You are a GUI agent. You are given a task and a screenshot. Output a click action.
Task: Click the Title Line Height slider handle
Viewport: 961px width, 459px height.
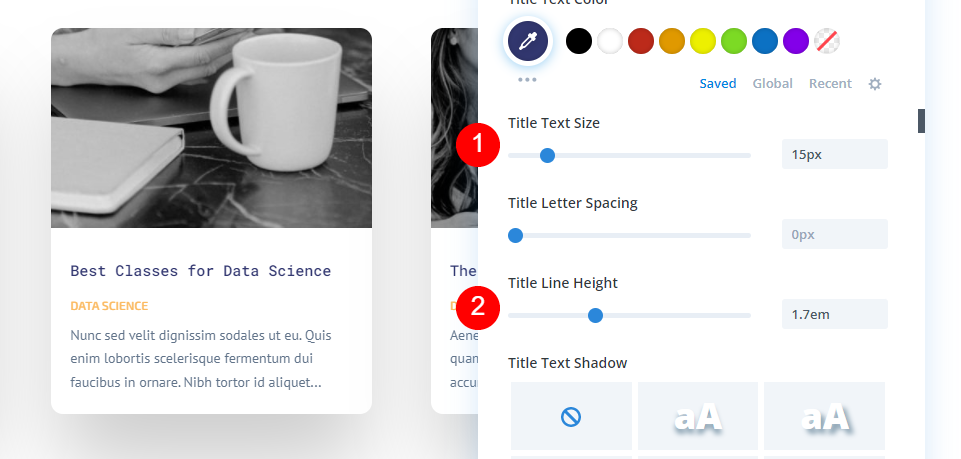pos(595,315)
